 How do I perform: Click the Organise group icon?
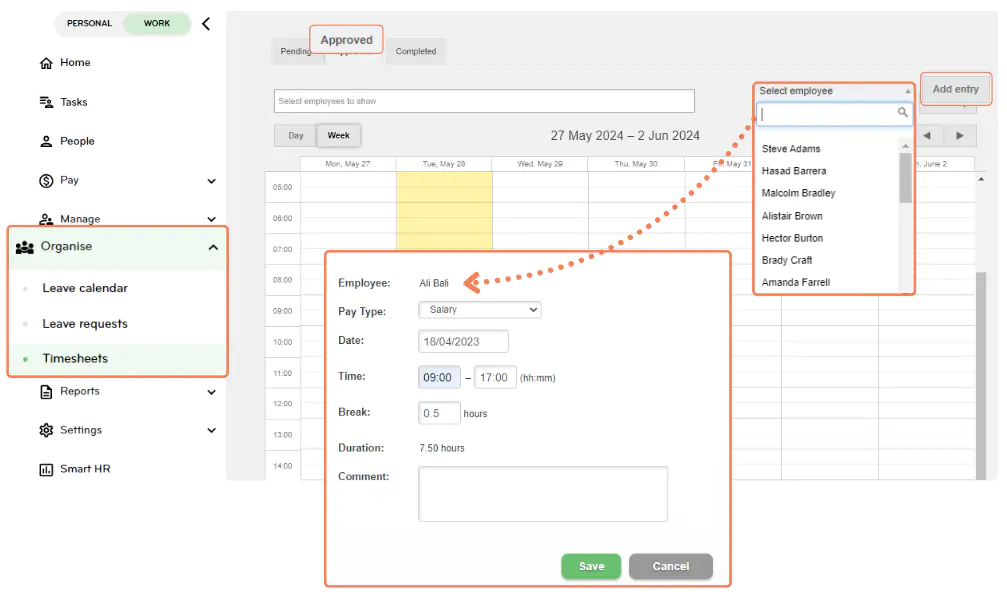pos(24,247)
